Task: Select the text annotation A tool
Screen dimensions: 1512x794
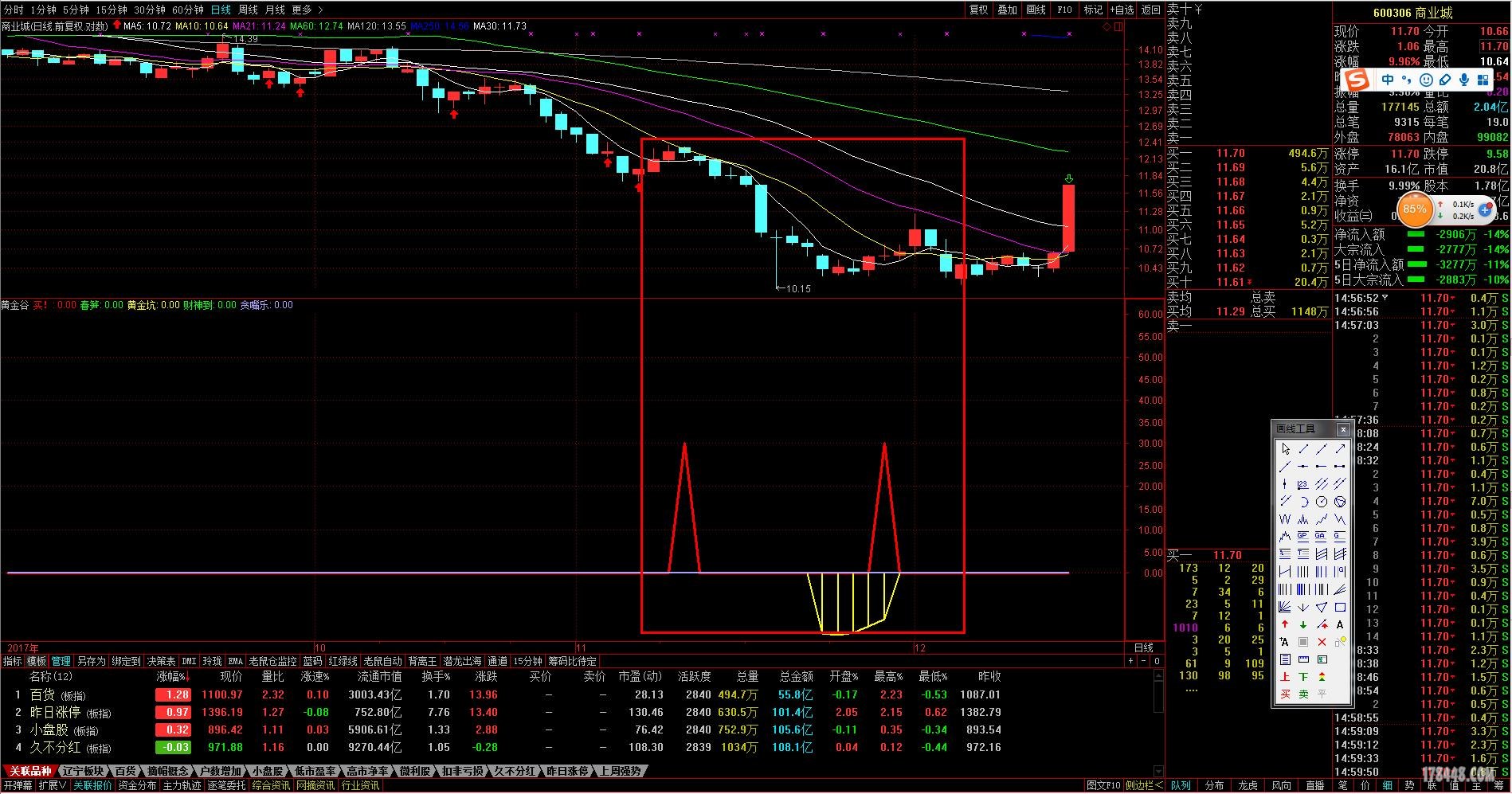Action: click(x=1340, y=625)
